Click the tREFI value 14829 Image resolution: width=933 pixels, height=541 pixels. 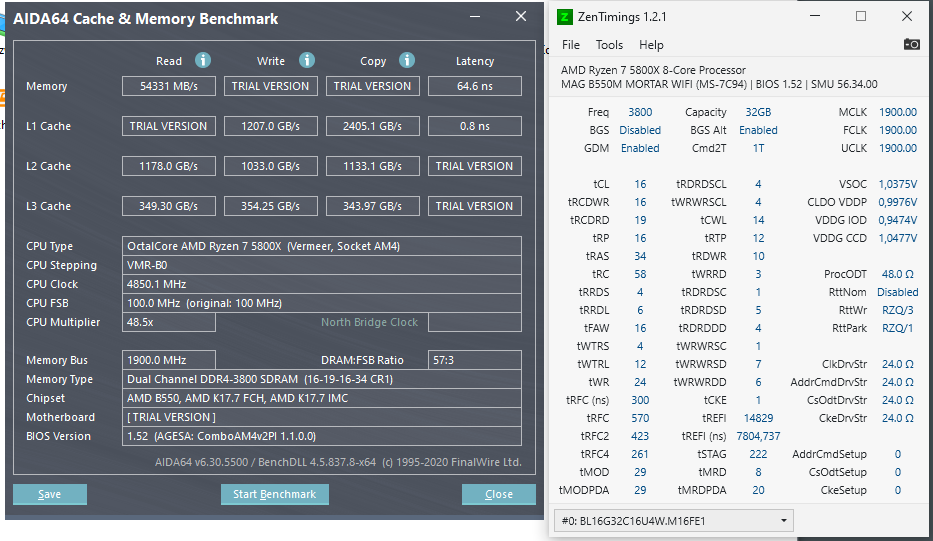(758, 418)
